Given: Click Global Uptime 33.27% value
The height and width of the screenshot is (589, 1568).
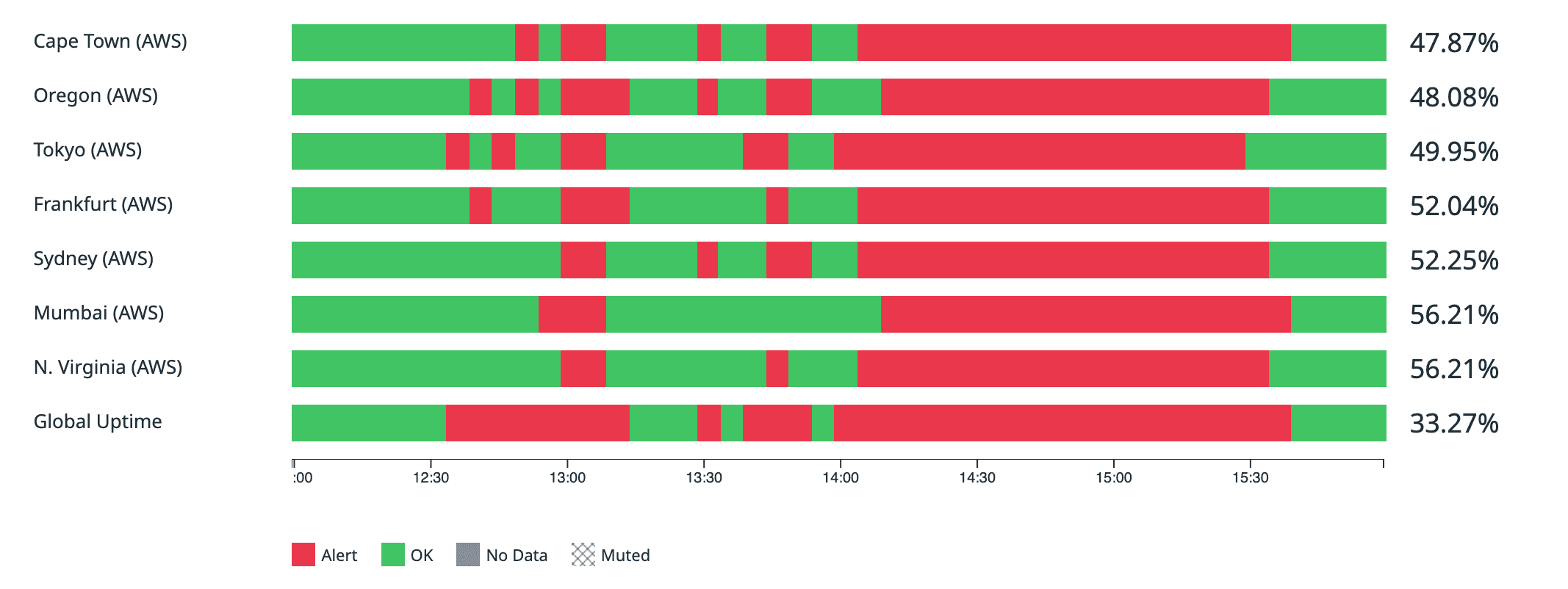Looking at the screenshot, I should 1453,424.
